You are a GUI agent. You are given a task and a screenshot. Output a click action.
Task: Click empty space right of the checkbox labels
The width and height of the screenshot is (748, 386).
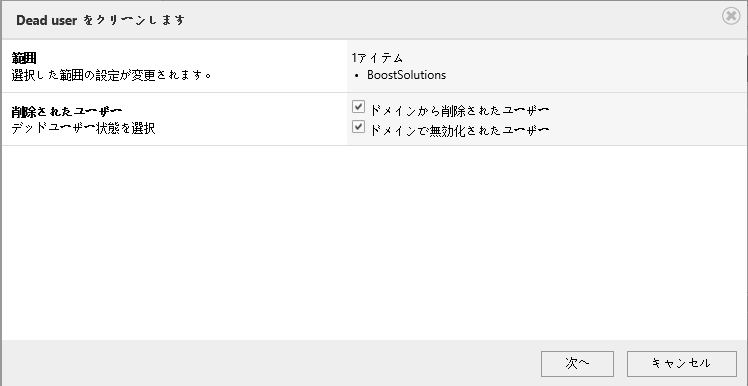[648, 119]
